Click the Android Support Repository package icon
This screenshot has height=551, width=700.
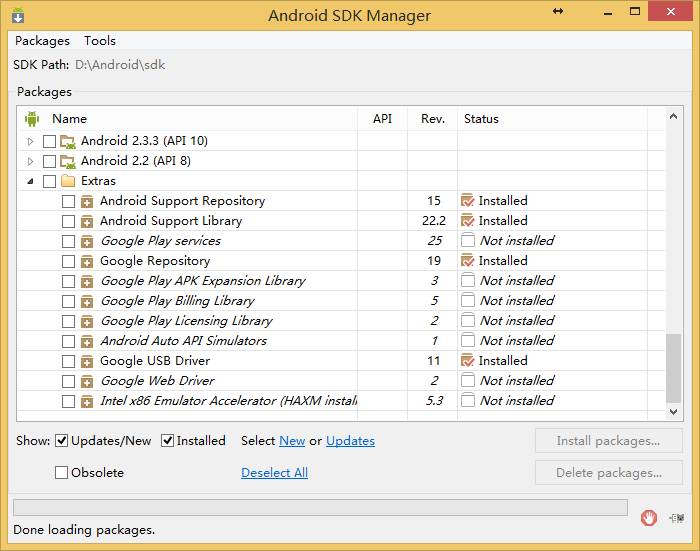pyautogui.click(x=87, y=201)
